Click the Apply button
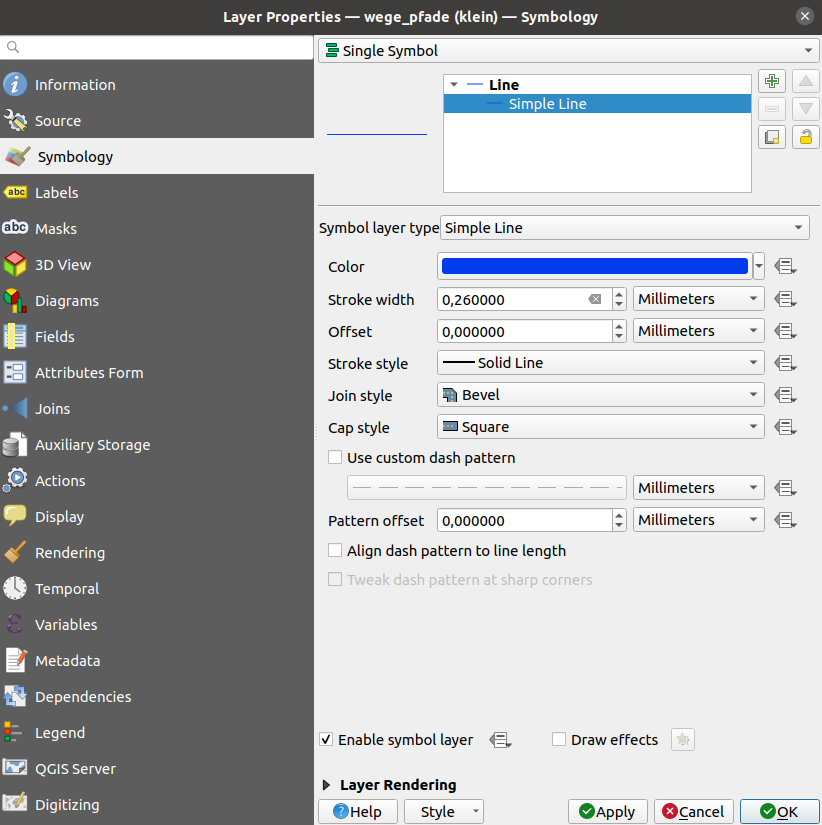The image size is (822, 825). 607,811
